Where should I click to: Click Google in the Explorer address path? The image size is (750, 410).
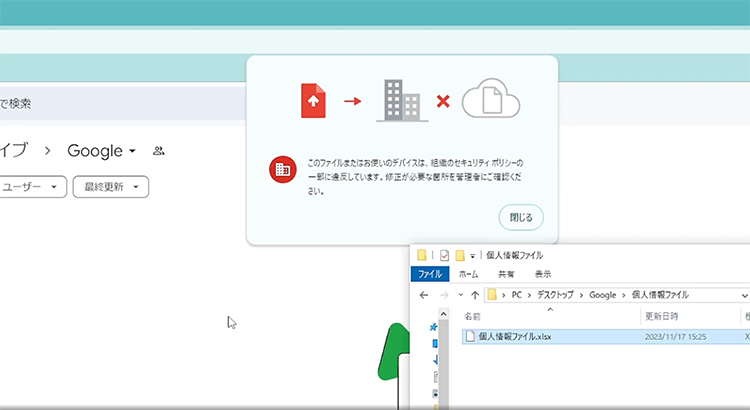(x=603, y=295)
